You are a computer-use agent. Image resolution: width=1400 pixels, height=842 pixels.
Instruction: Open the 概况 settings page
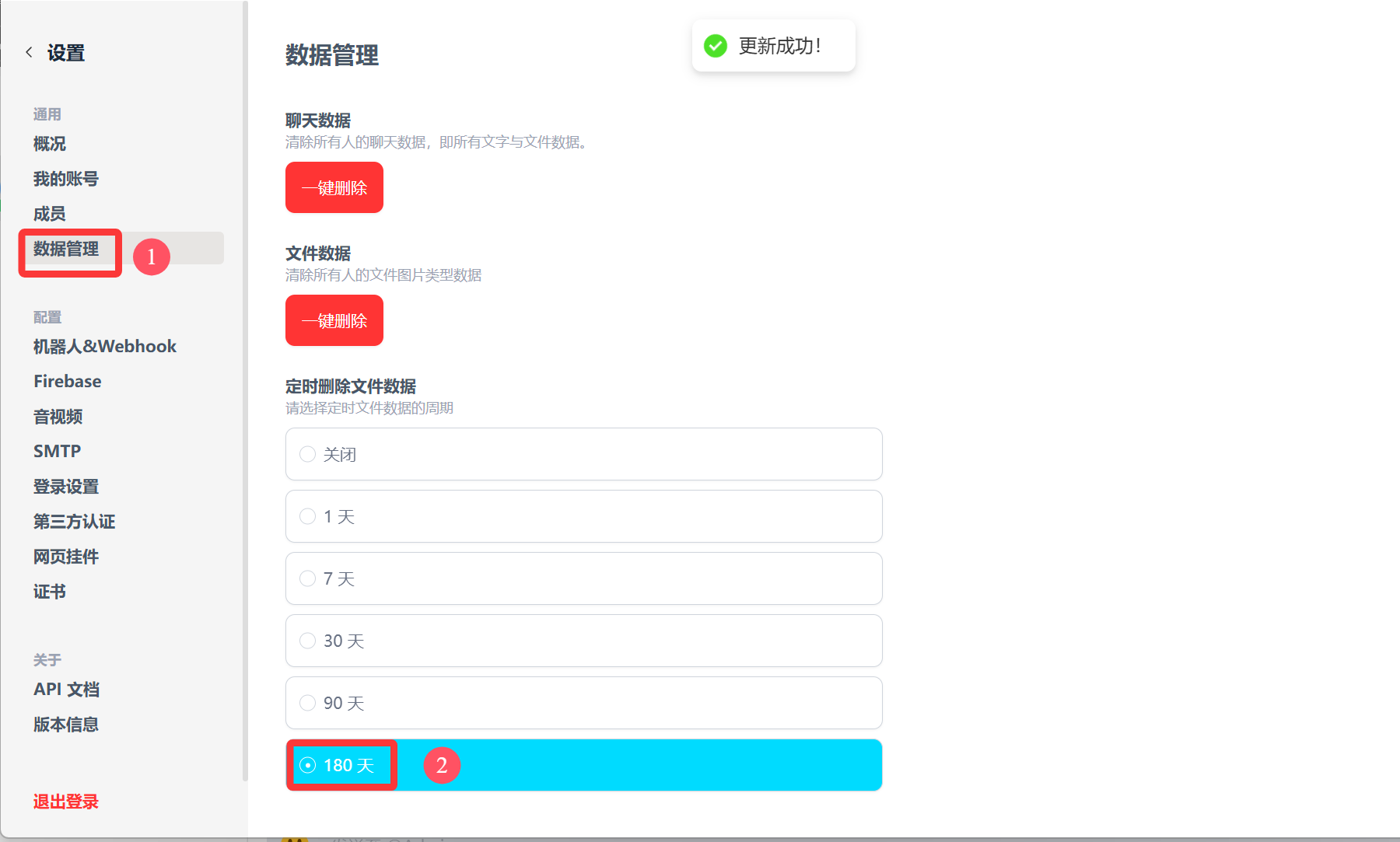(50, 144)
